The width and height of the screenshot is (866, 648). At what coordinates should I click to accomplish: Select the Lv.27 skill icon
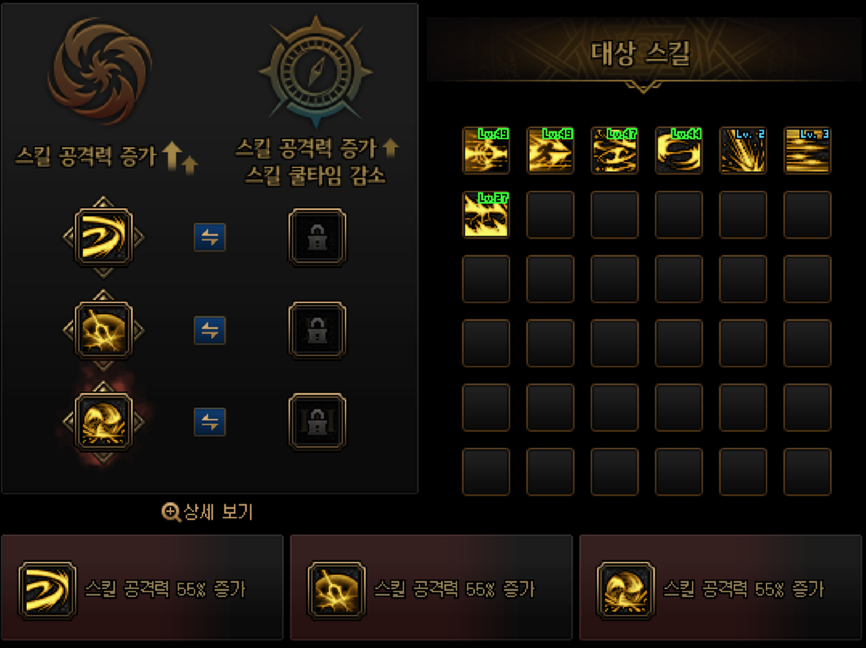coord(485,214)
